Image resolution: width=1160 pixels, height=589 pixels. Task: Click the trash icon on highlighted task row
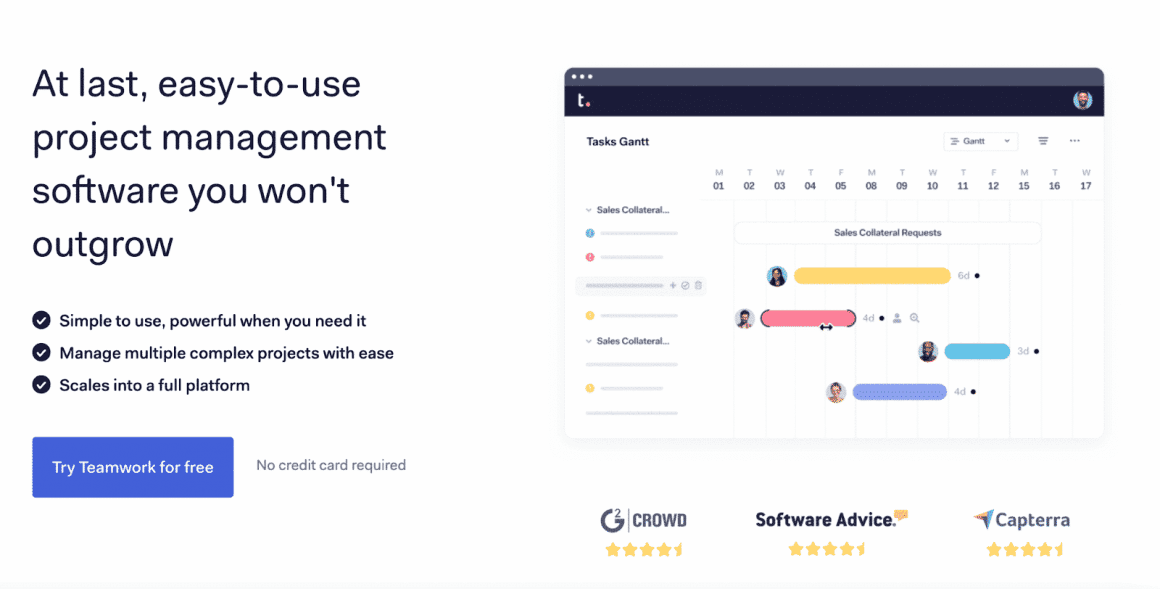[x=698, y=285]
